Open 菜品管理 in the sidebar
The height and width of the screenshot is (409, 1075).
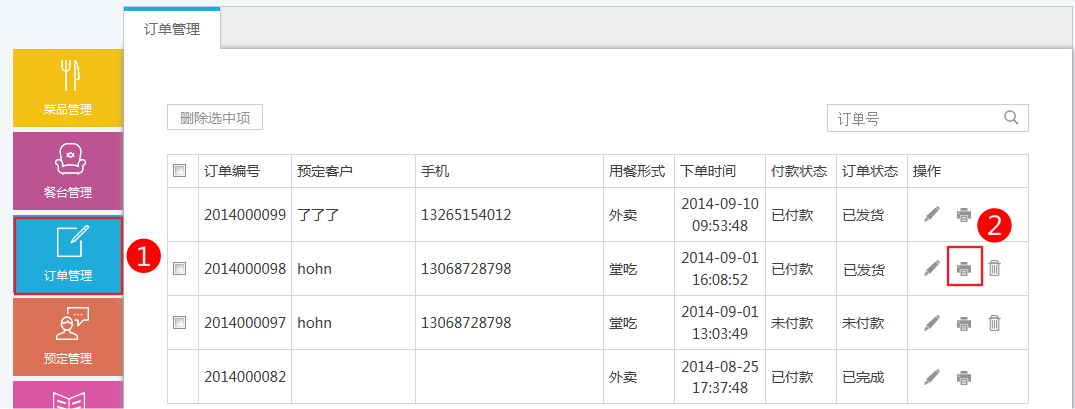[x=68, y=88]
